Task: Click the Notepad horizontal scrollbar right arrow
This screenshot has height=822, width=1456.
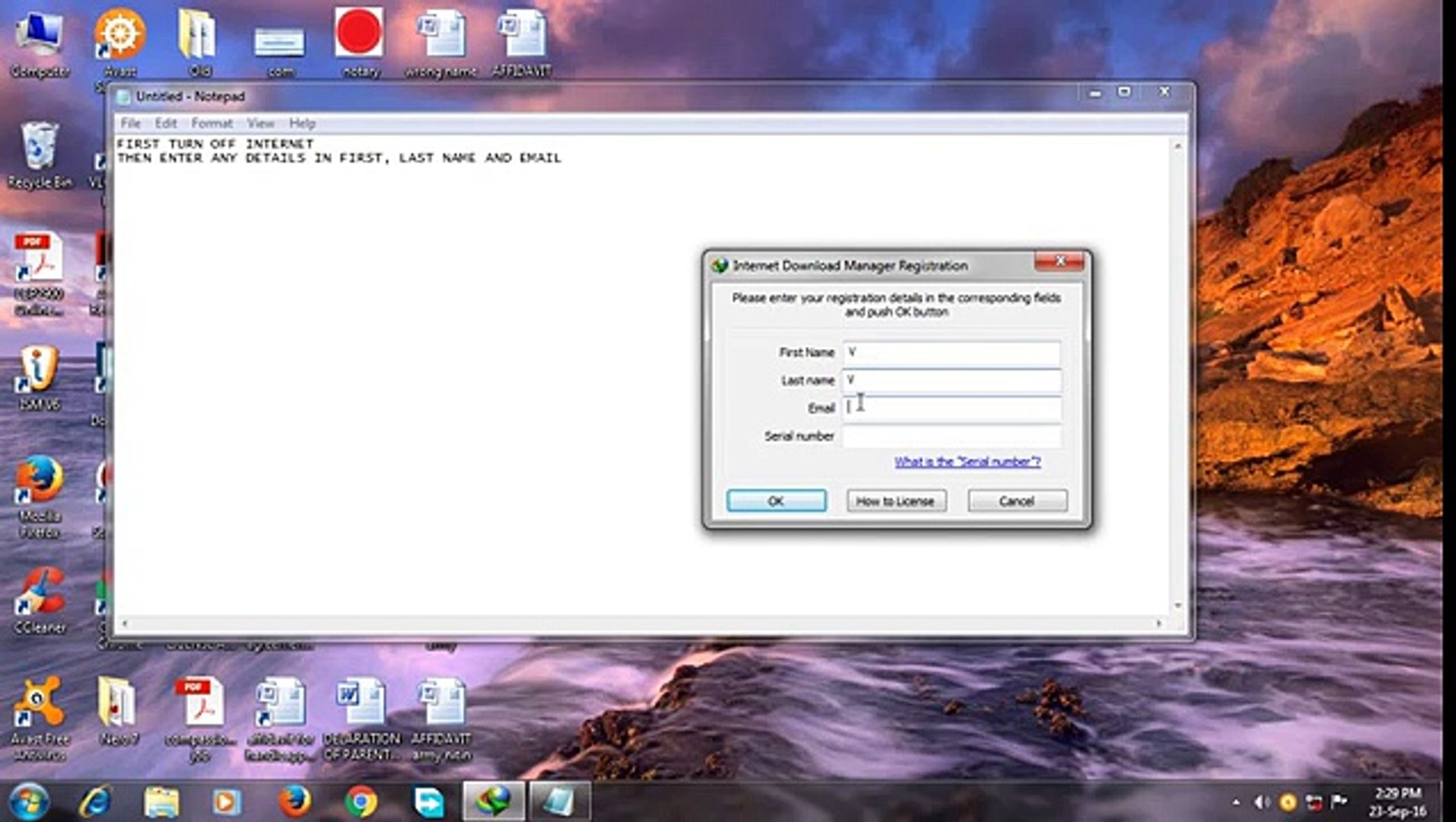Action: pyautogui.click(x=1159, y=623)
